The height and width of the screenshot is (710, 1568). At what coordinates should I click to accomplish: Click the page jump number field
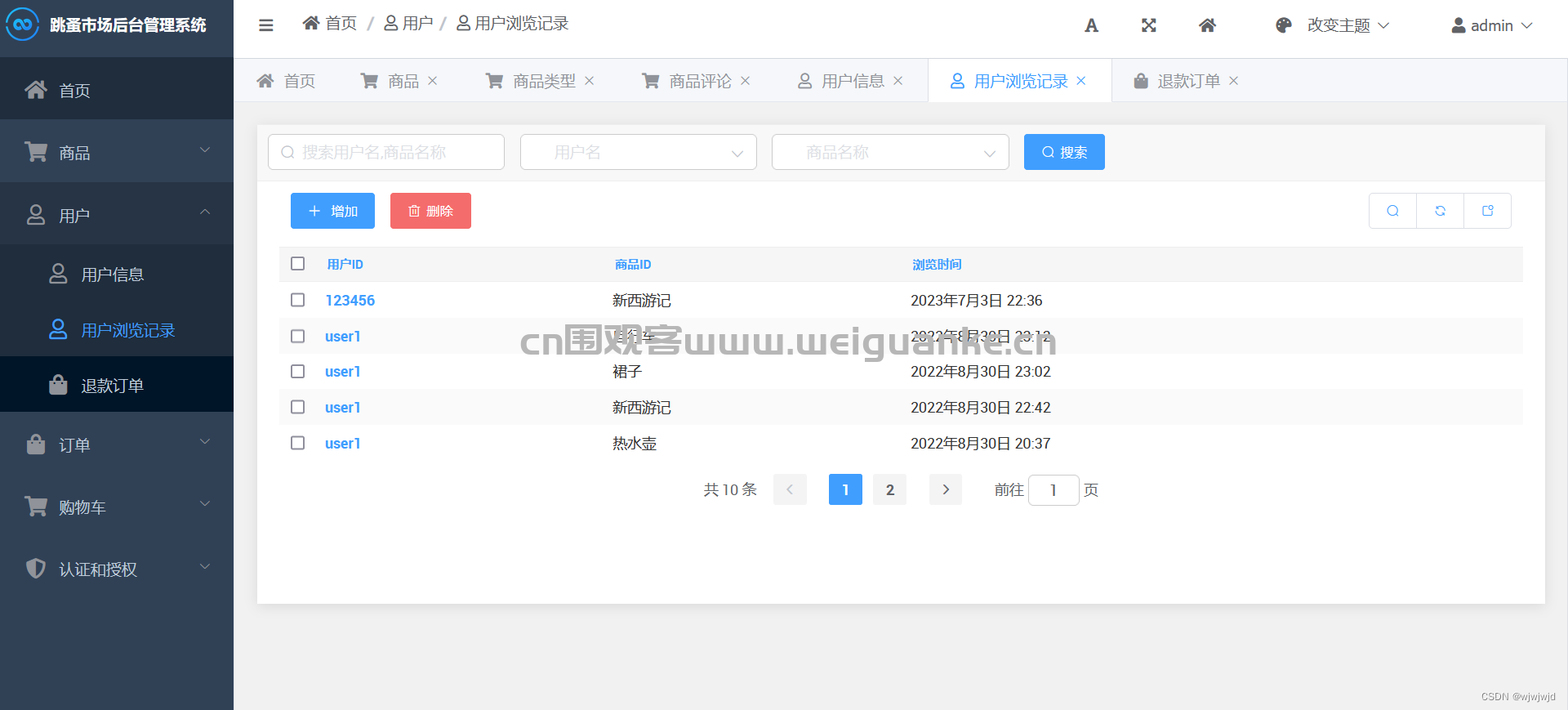pos(1053,489)
